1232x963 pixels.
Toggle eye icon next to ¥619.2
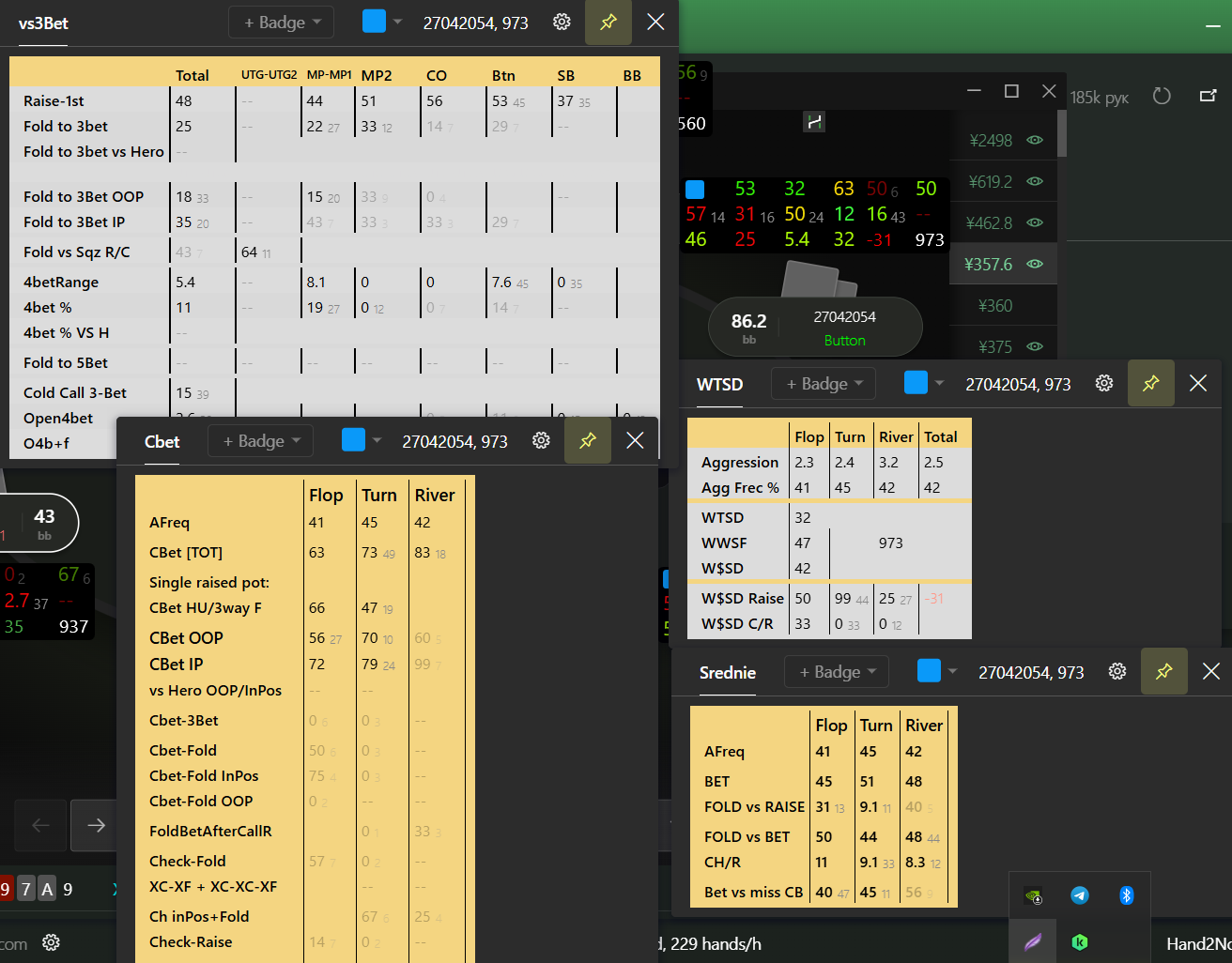(1035, 181)
